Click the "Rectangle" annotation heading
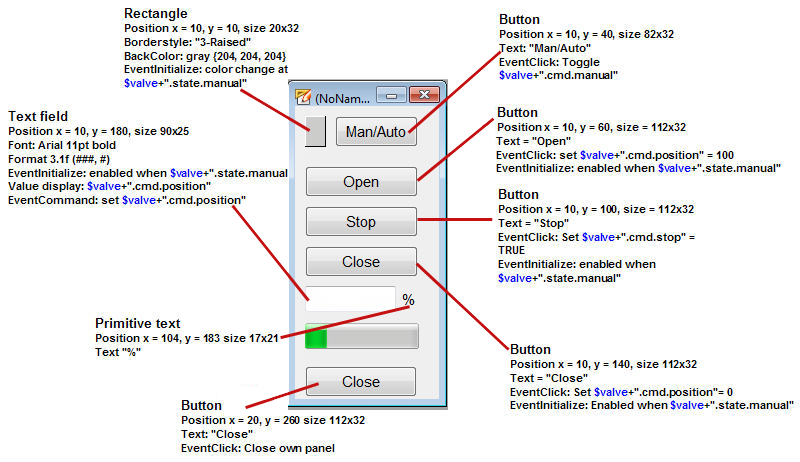The image size is (800, 462). point(156,13)
